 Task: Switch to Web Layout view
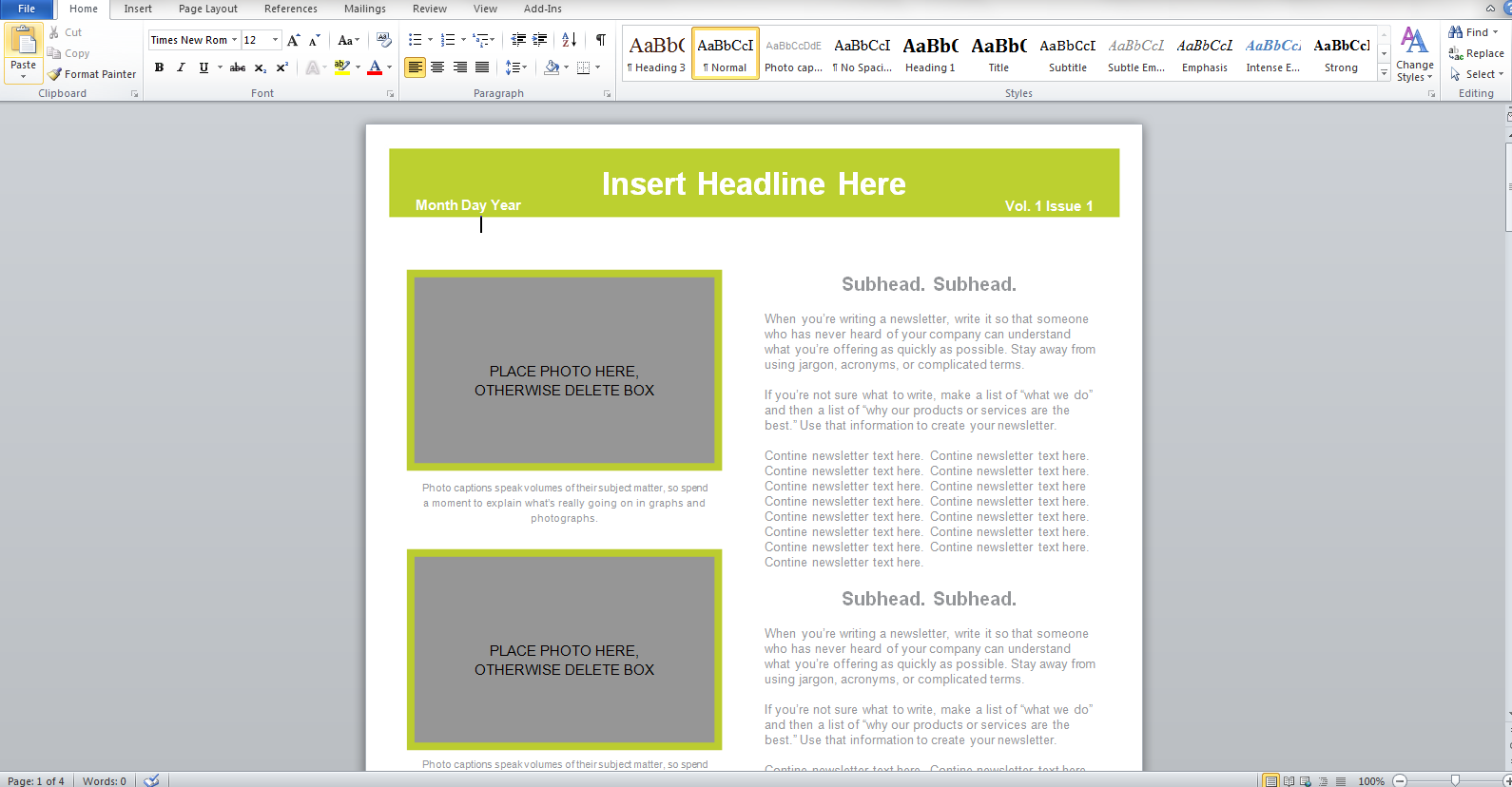[1306, 781]
